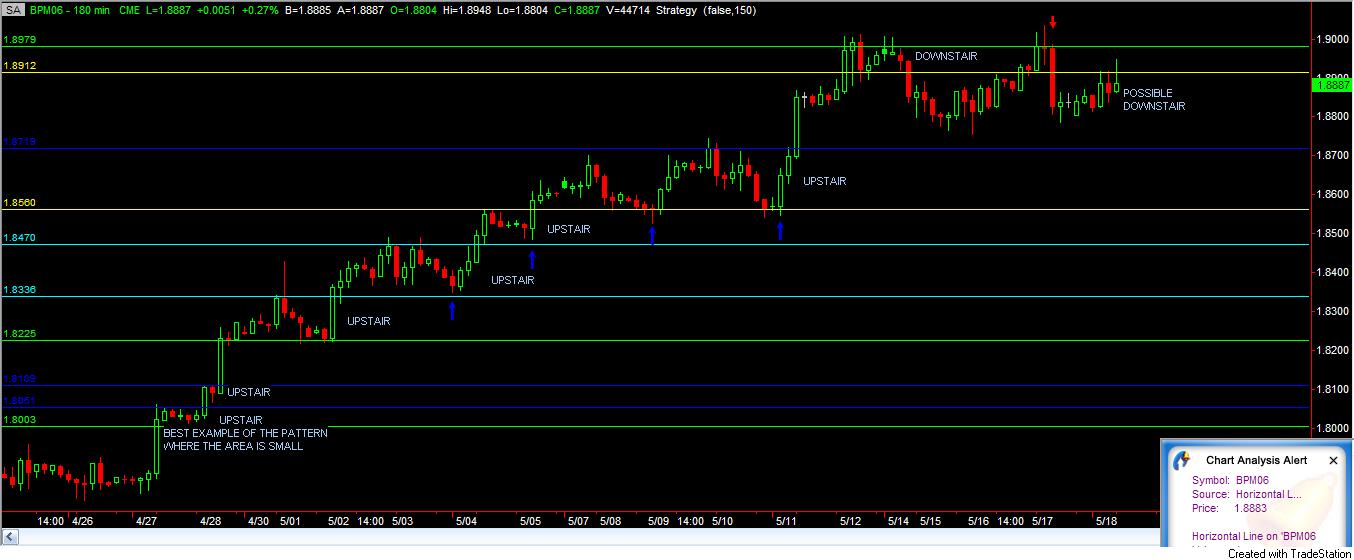1354x560 pixels.
Task: Click the green current price tag 1.8887
Action: click(1331, 86)
